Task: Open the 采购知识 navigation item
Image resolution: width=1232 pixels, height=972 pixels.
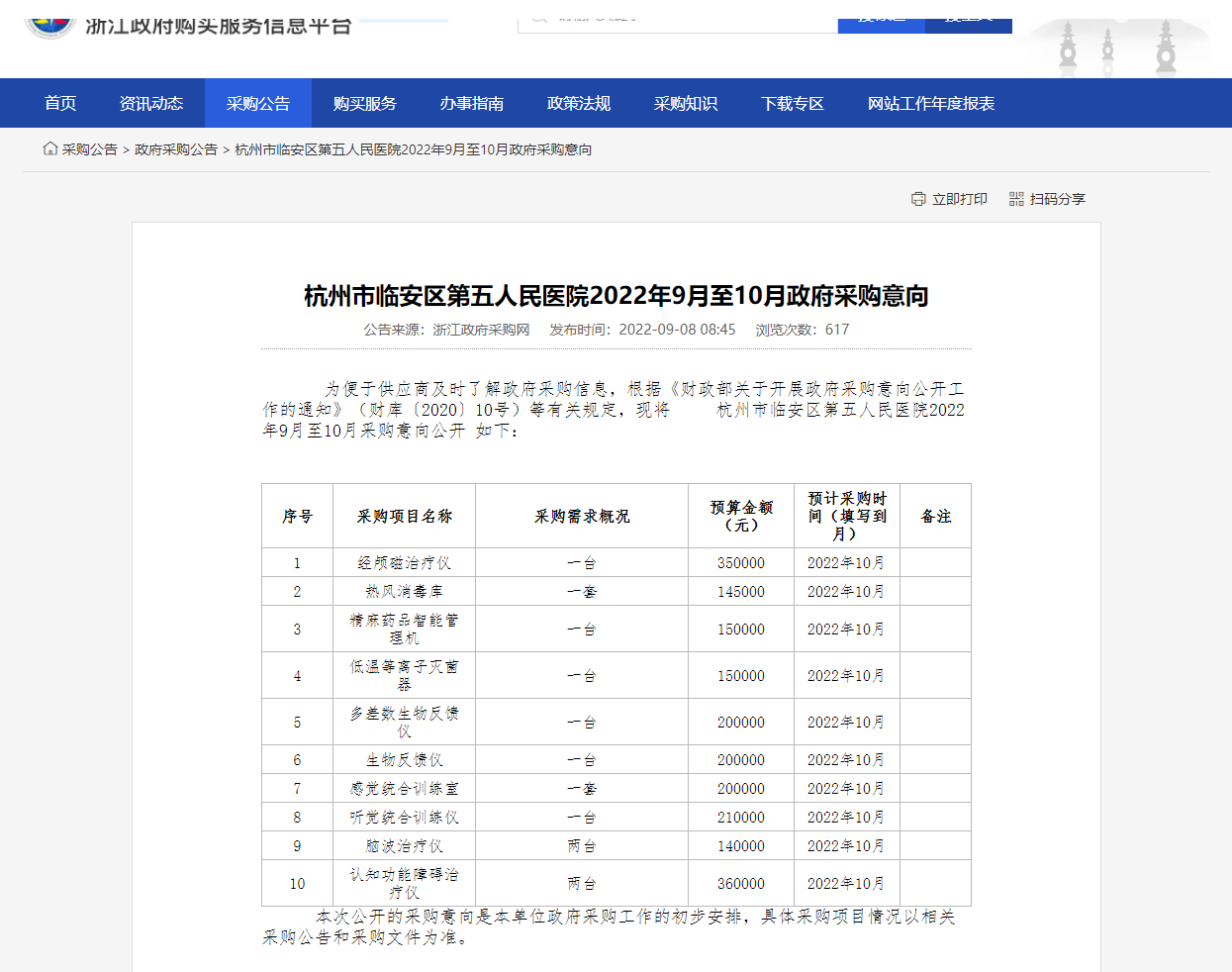Action: (686, 103)
